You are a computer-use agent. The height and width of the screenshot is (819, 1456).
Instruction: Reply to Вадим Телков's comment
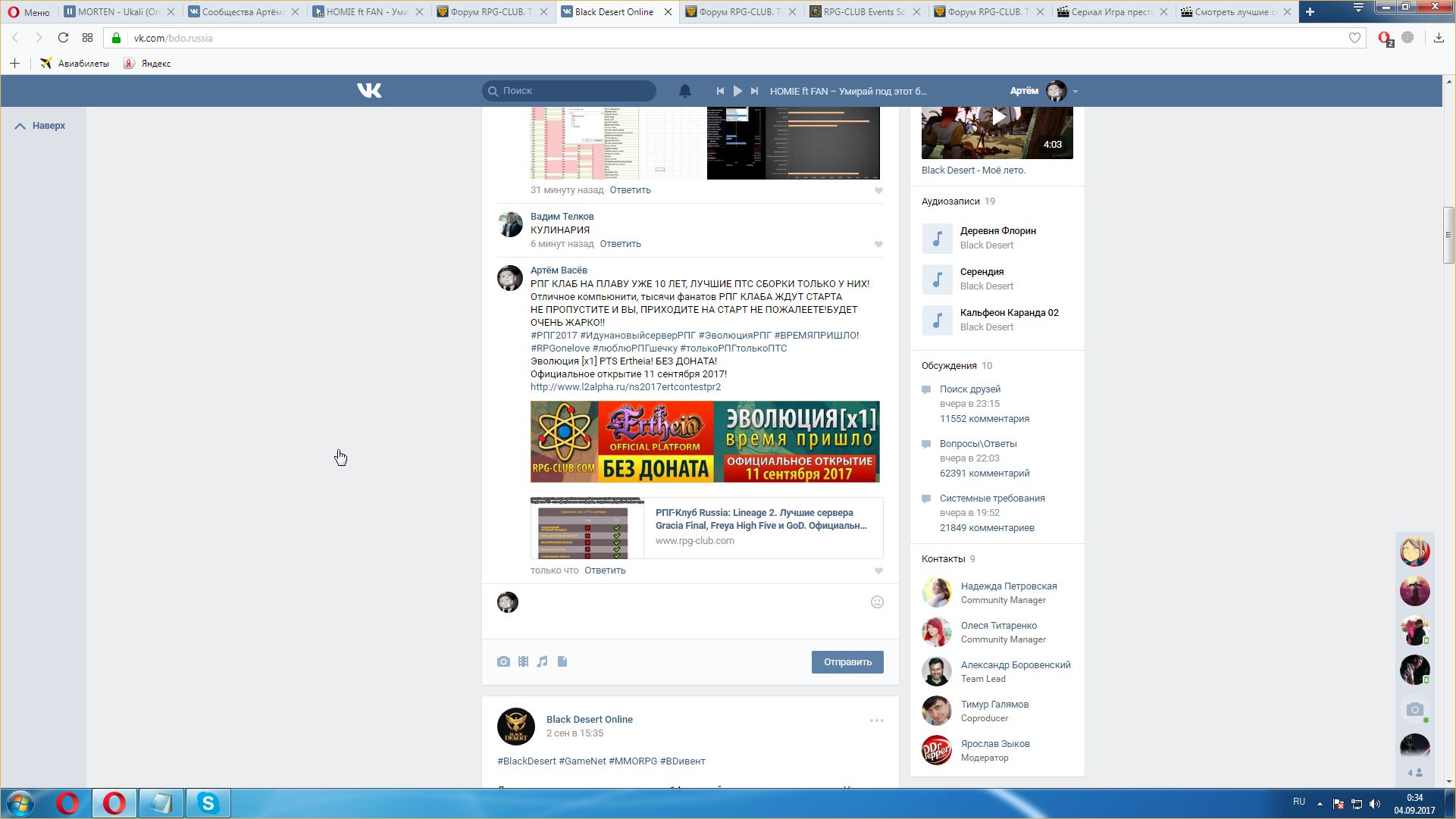coord(620,244)
